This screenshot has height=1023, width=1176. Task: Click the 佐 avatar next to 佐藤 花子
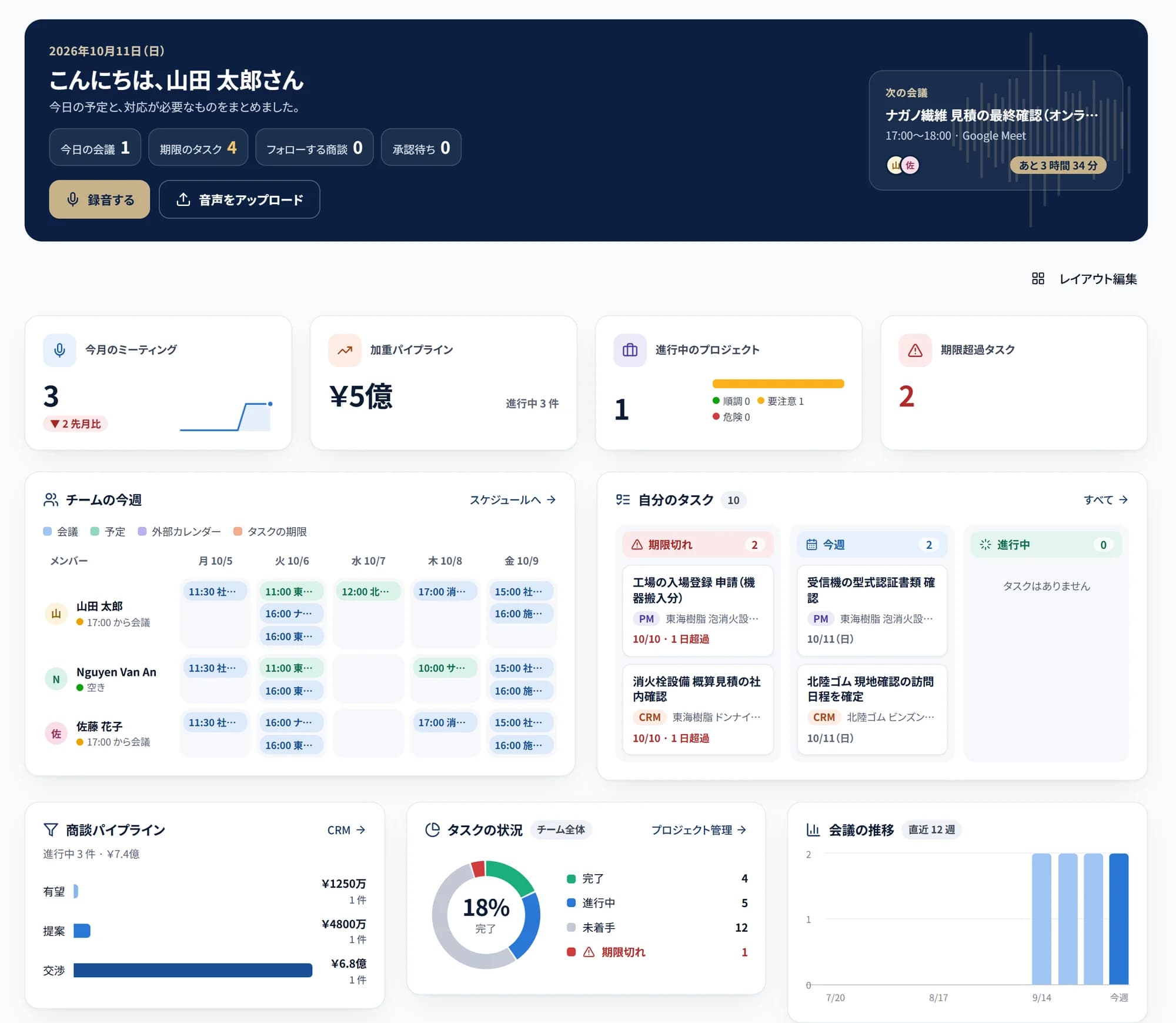tap(56, 734)
